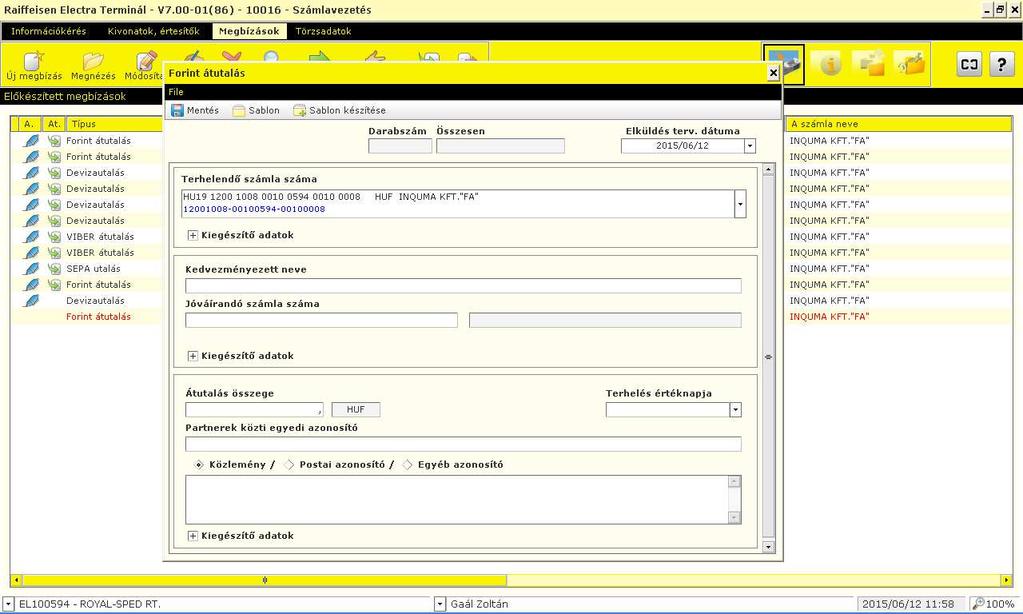1023x614 pixels.
Task: Click the magnifier search toolbar icon
Action: click(271, 57)
